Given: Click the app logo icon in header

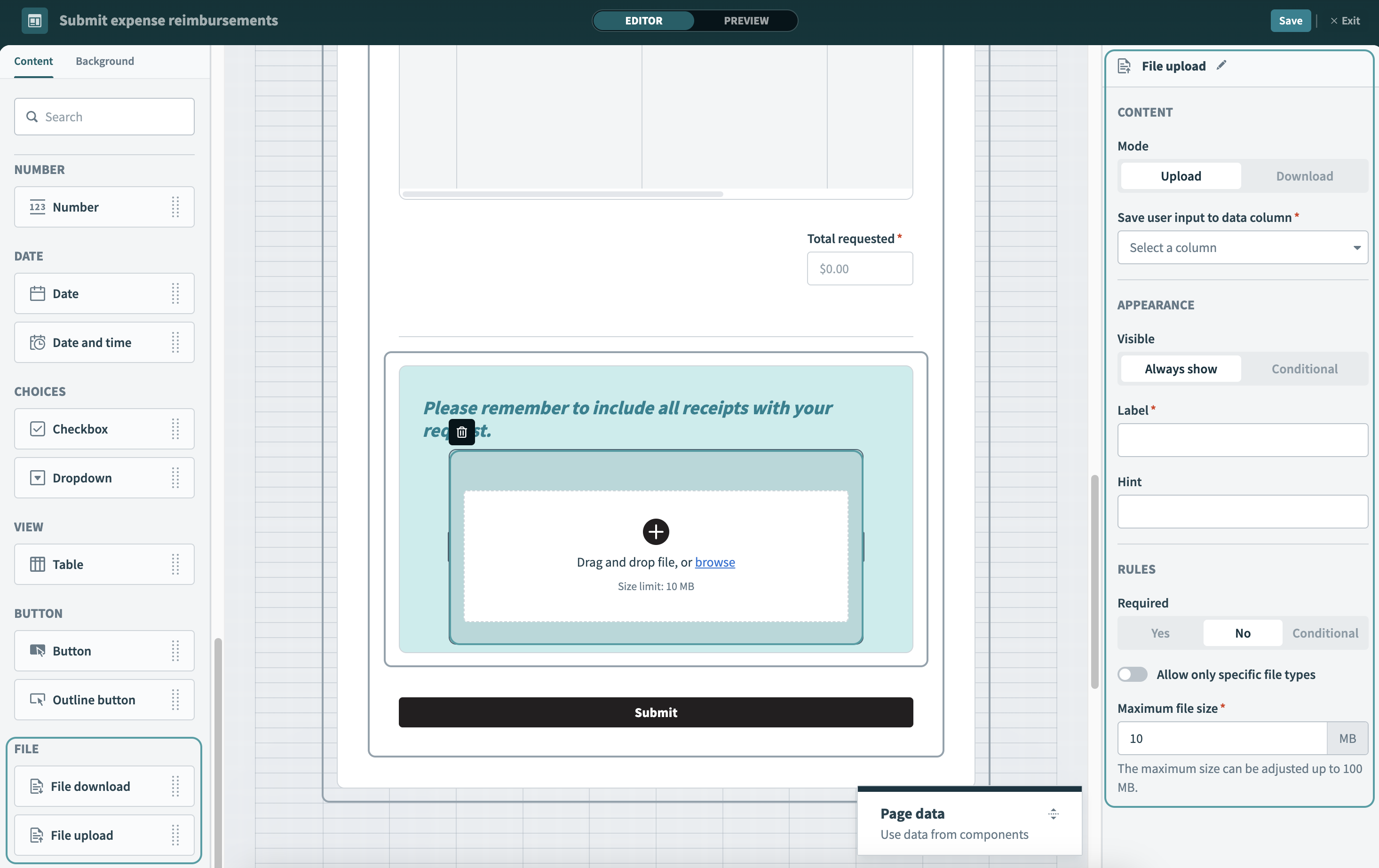Looking at the screenshot, I should point(34,21).
